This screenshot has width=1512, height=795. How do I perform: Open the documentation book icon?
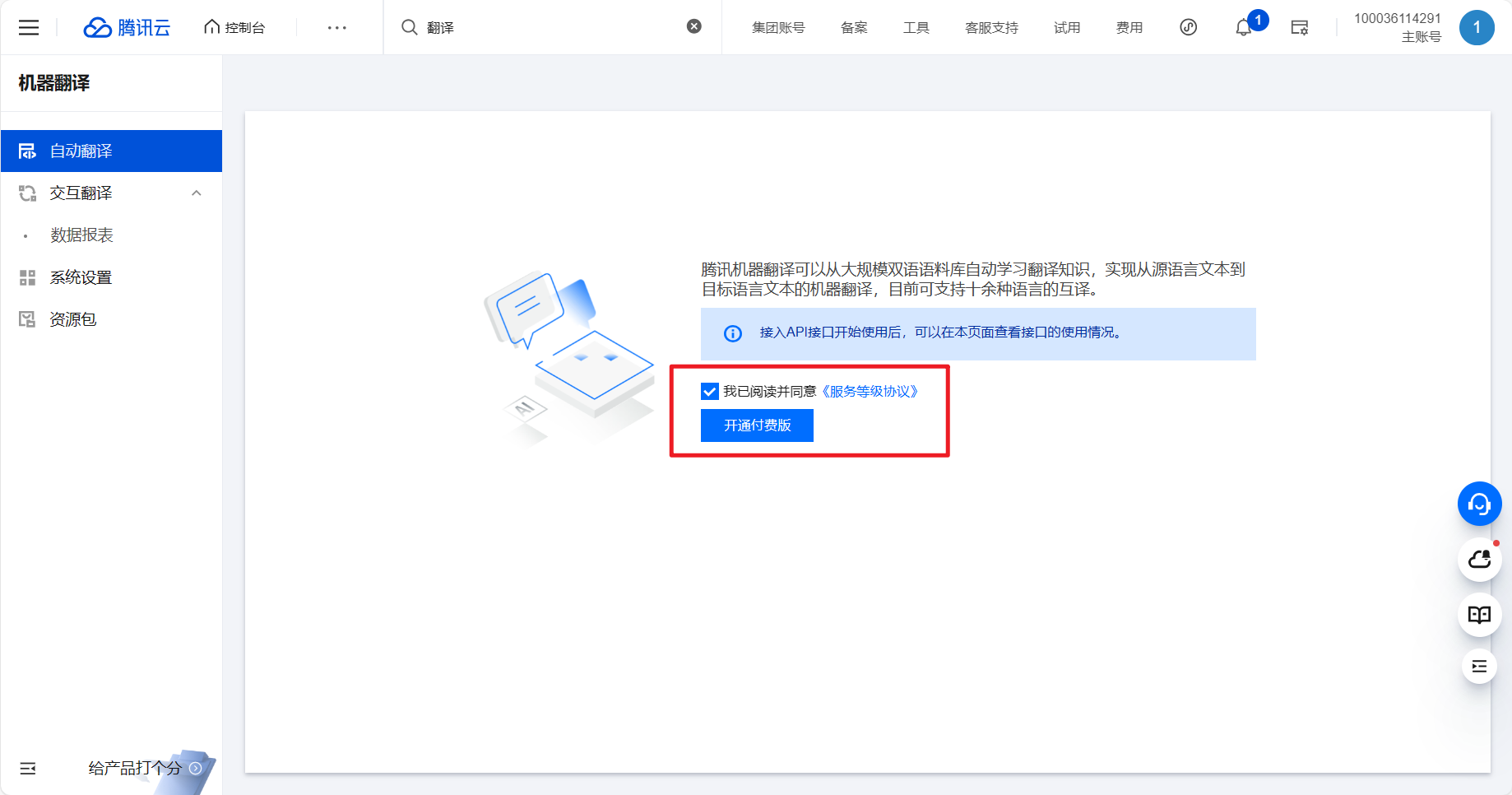(x=1479, y=615)
